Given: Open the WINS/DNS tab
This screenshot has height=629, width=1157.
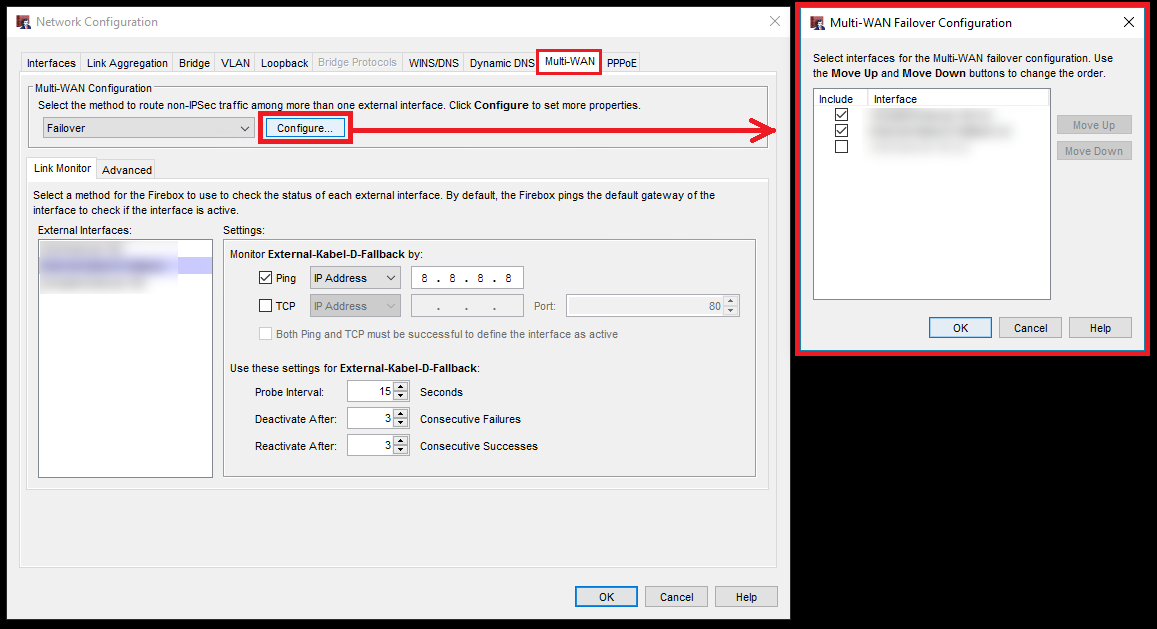Looking at the screenshot, I should [x=433, y=63].
